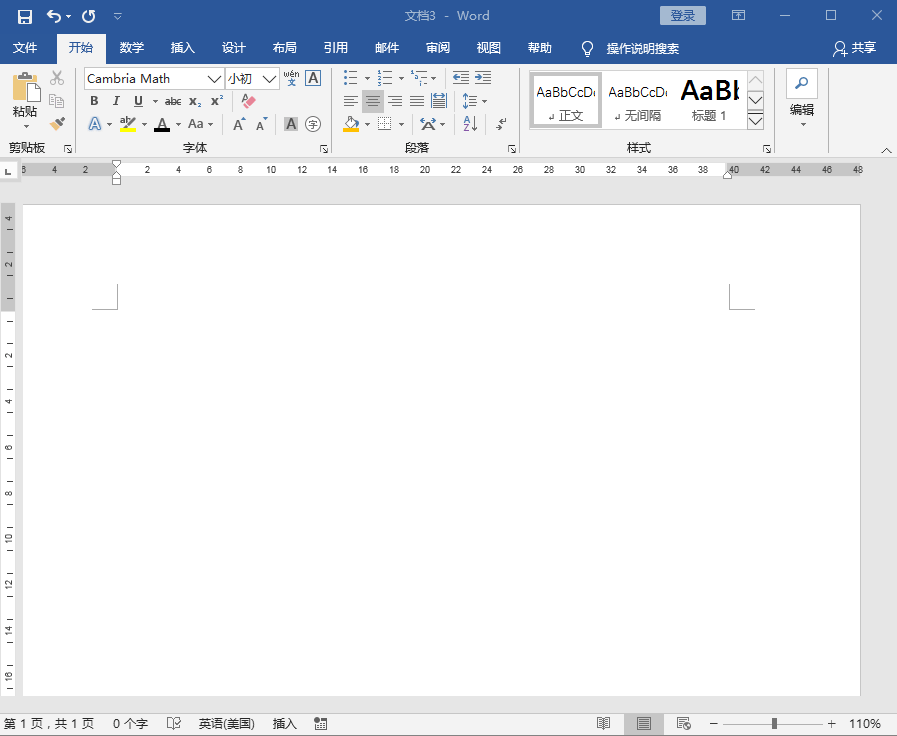Toggle superscript x² formatting
The height and width of the screenshot is (736, 897).
[x=217, y=101]
